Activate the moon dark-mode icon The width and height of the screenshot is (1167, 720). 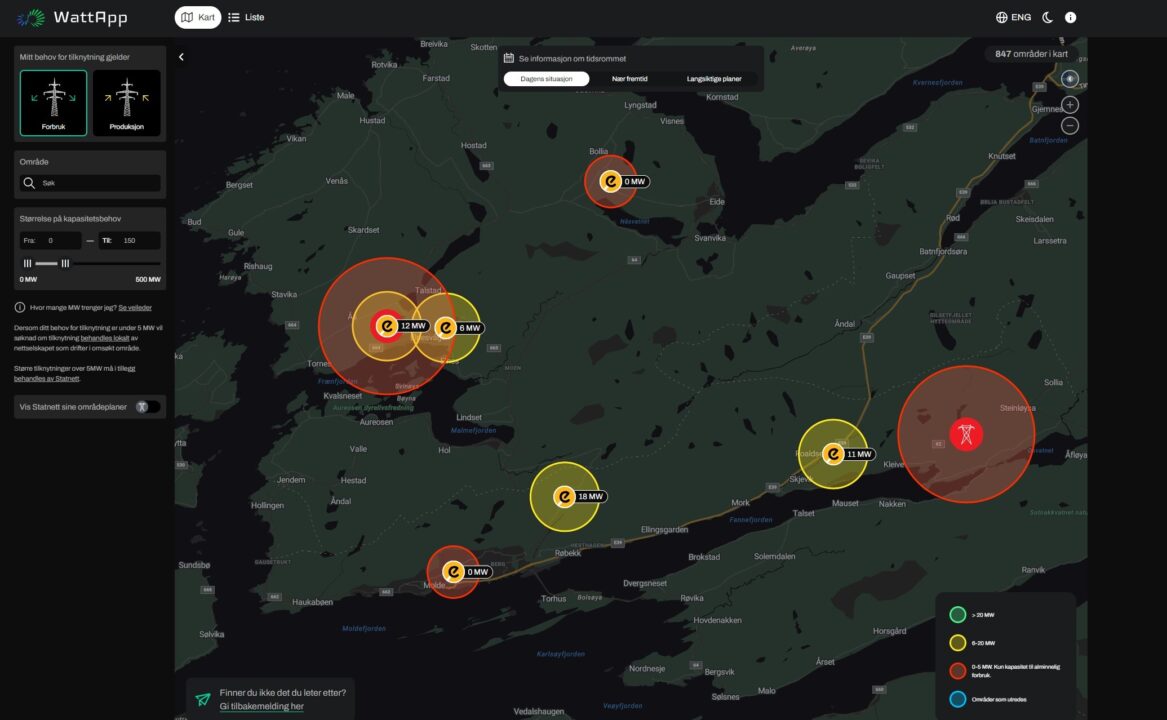tap(1046, 16)
